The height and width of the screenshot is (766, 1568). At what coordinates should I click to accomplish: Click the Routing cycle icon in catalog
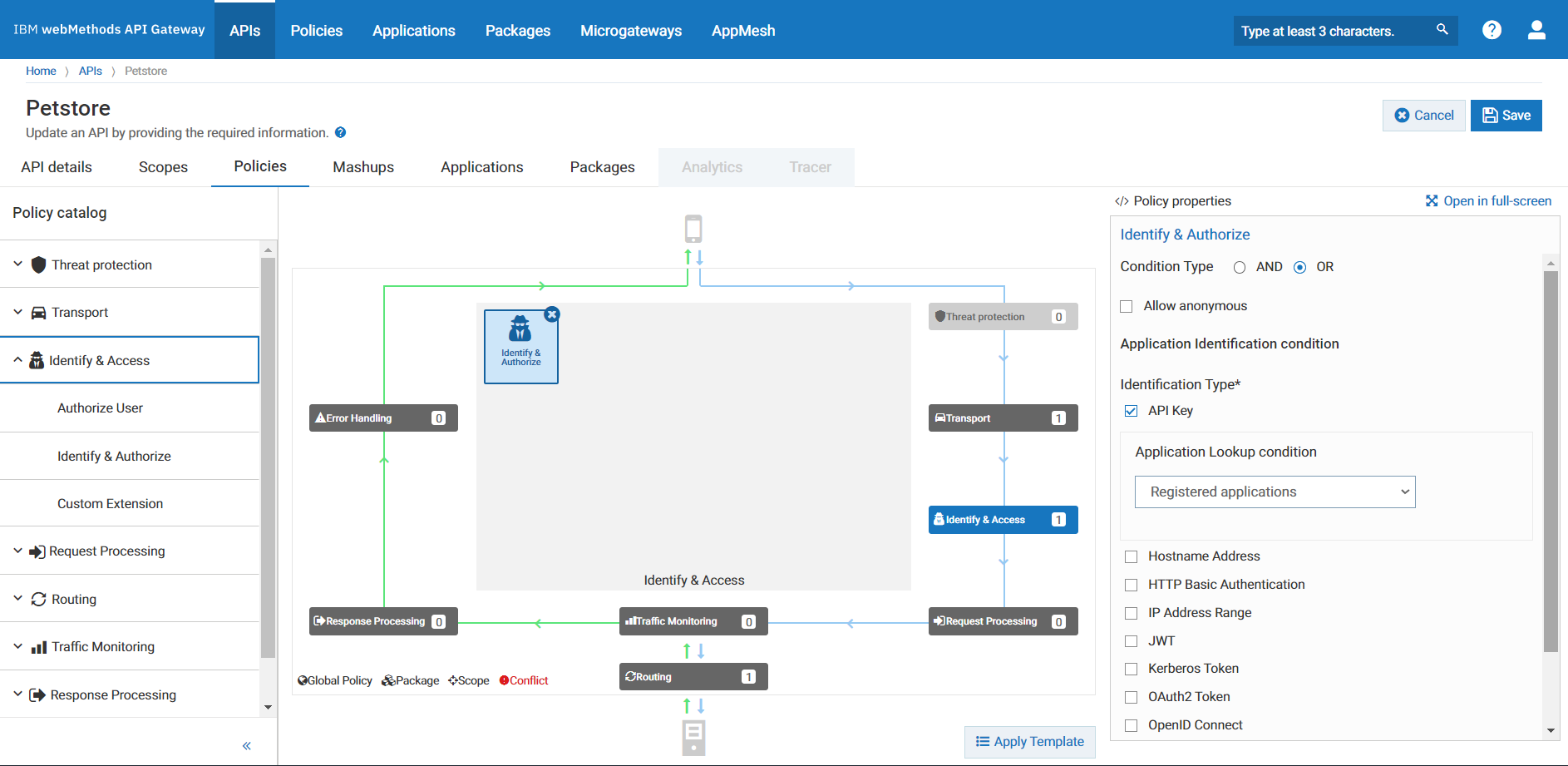click(x=38, y=600)
